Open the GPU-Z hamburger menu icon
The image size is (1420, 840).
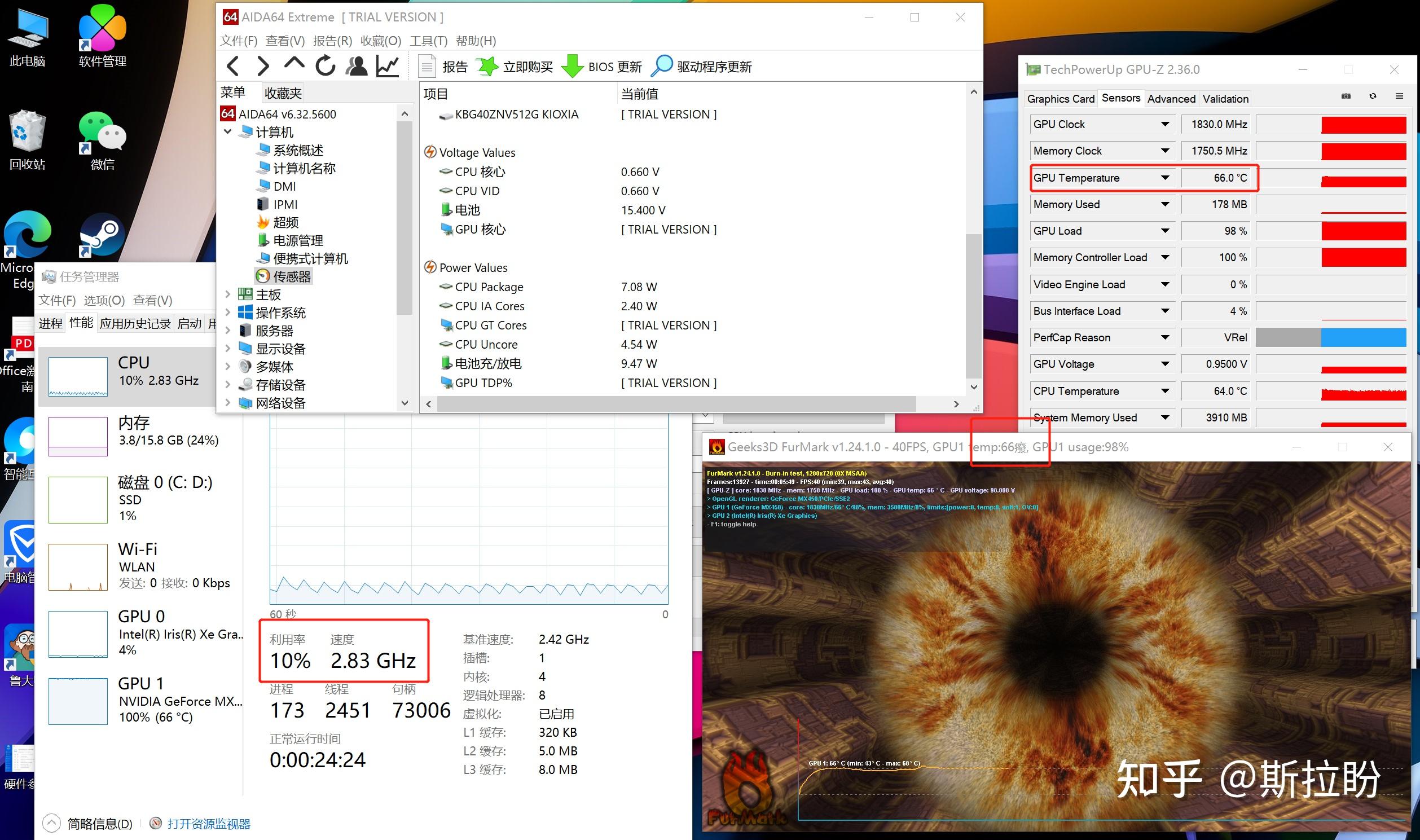click(1399, 96)
